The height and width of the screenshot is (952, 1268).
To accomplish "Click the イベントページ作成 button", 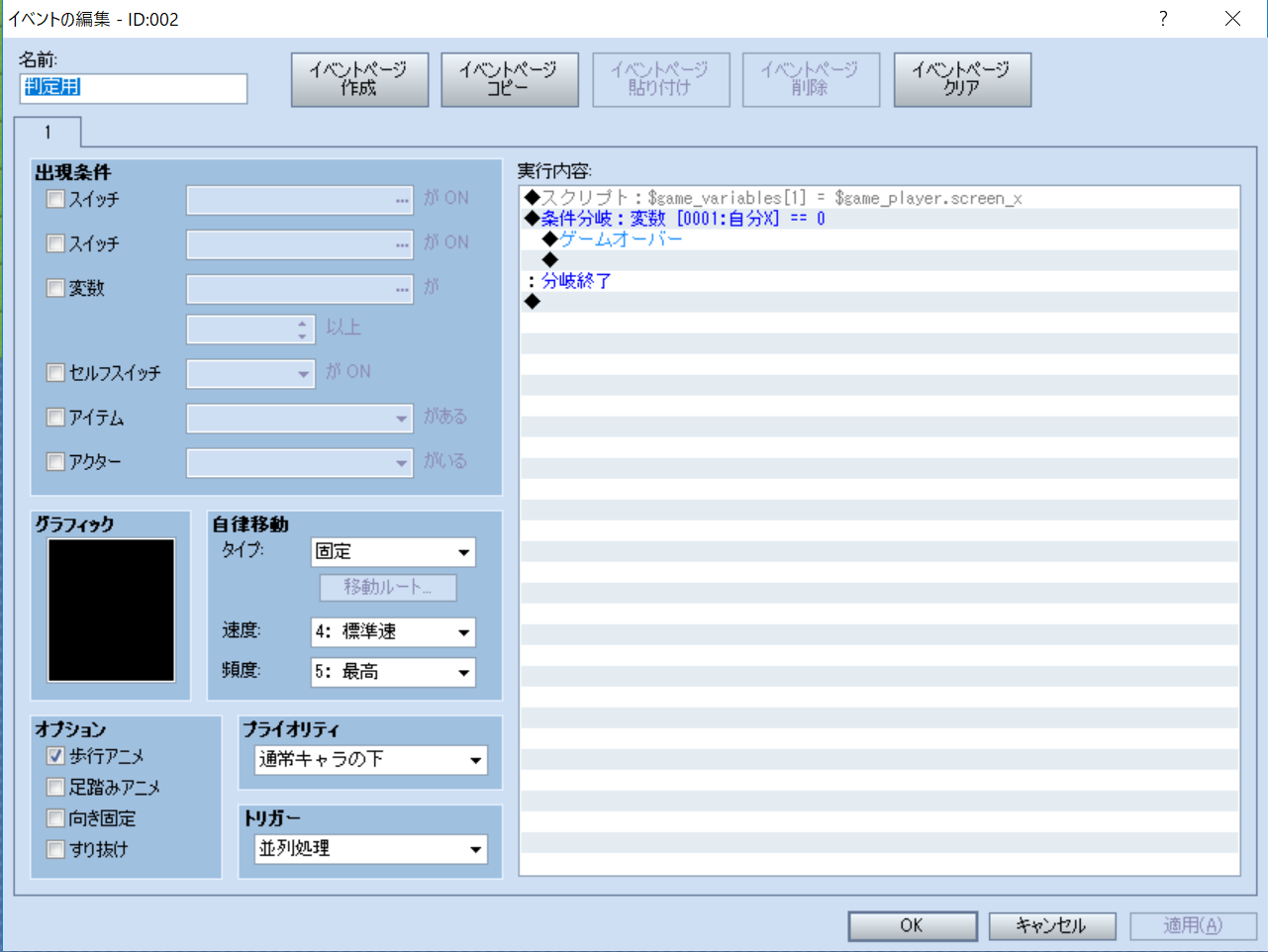I will click(359, 79).
